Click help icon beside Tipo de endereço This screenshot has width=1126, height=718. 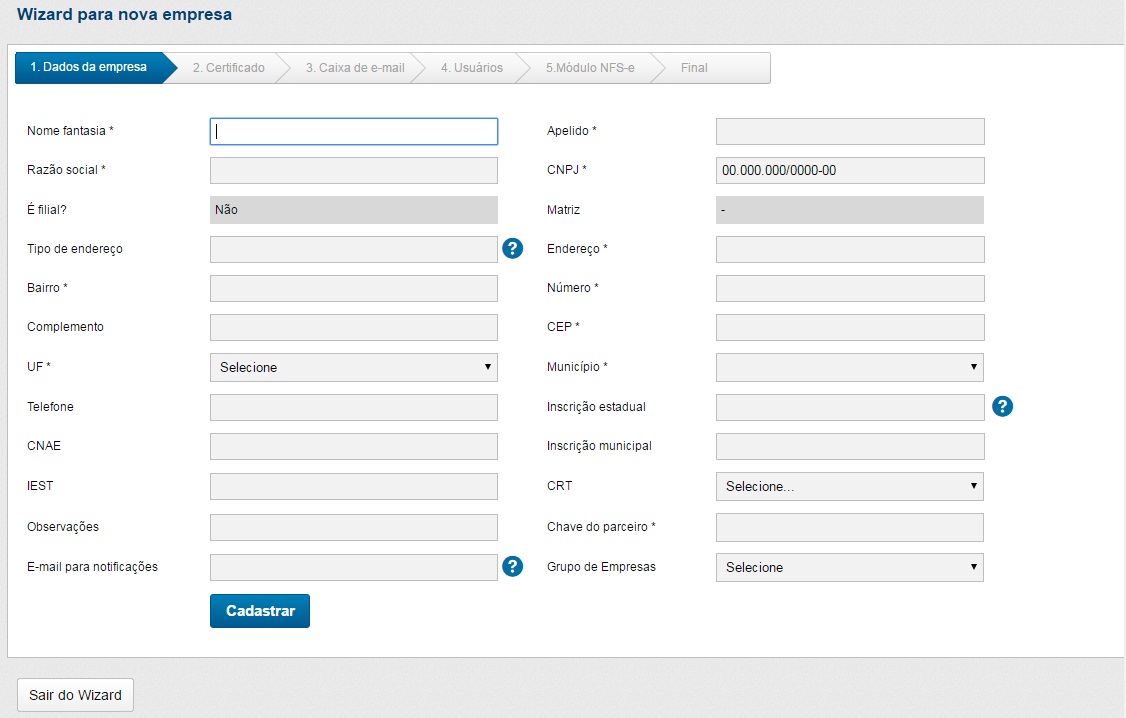(x=513, y=249)
